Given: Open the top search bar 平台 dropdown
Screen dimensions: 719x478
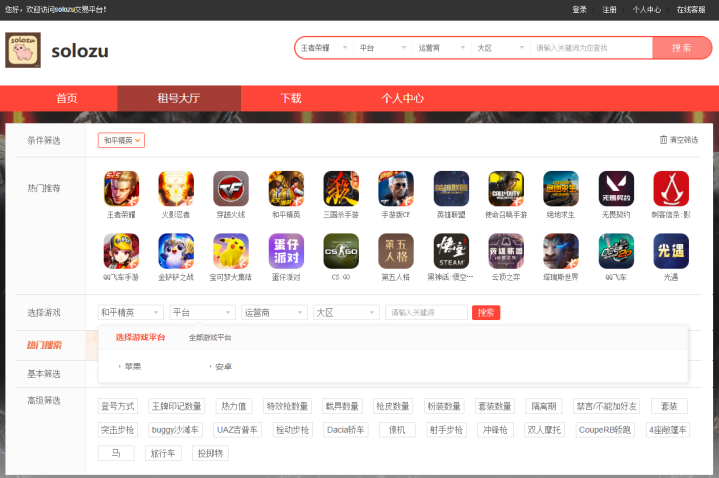Looking at the screenshot, I should [382, 48].
